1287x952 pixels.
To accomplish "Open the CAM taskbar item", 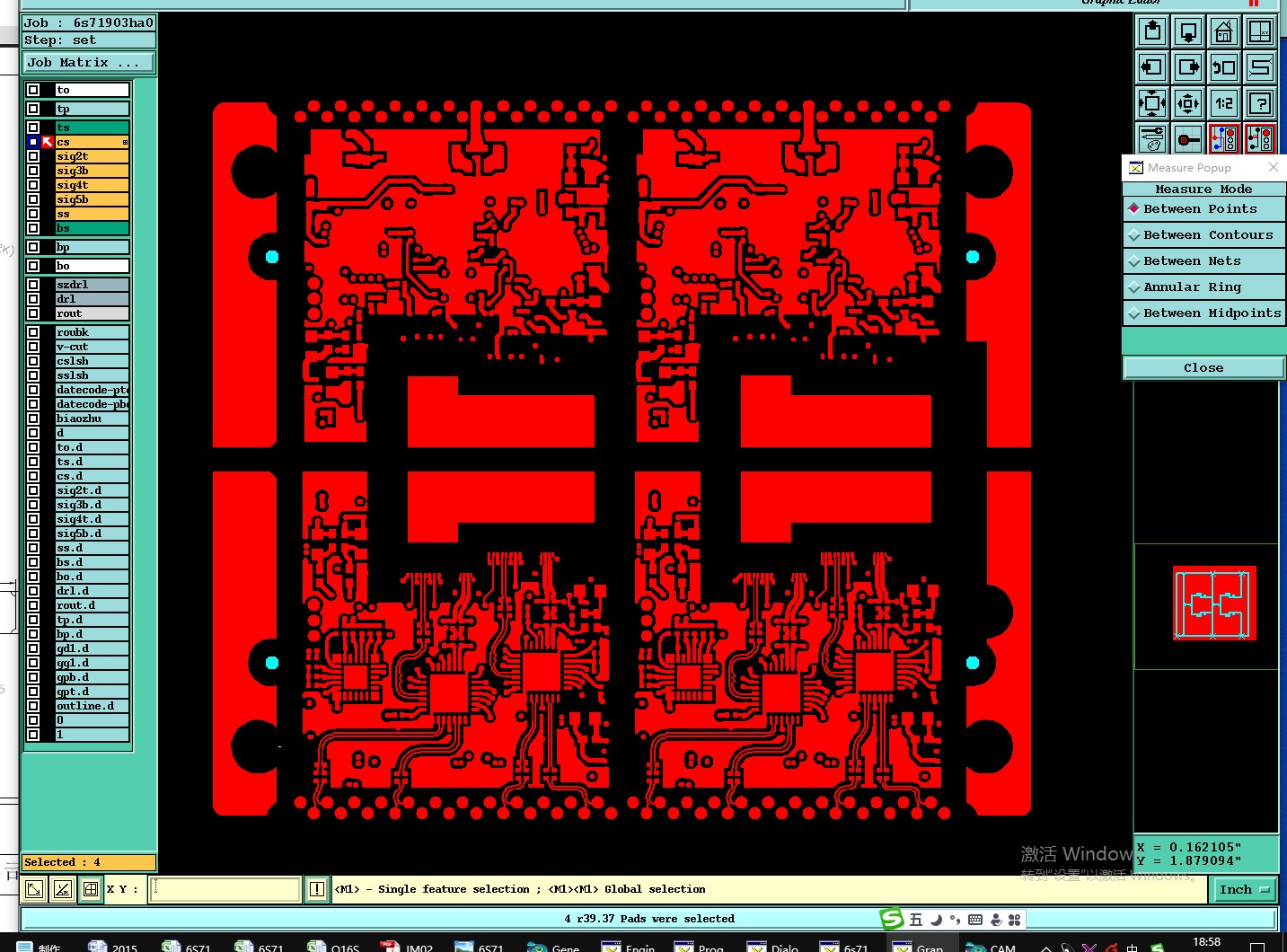I will click(991, 947).
